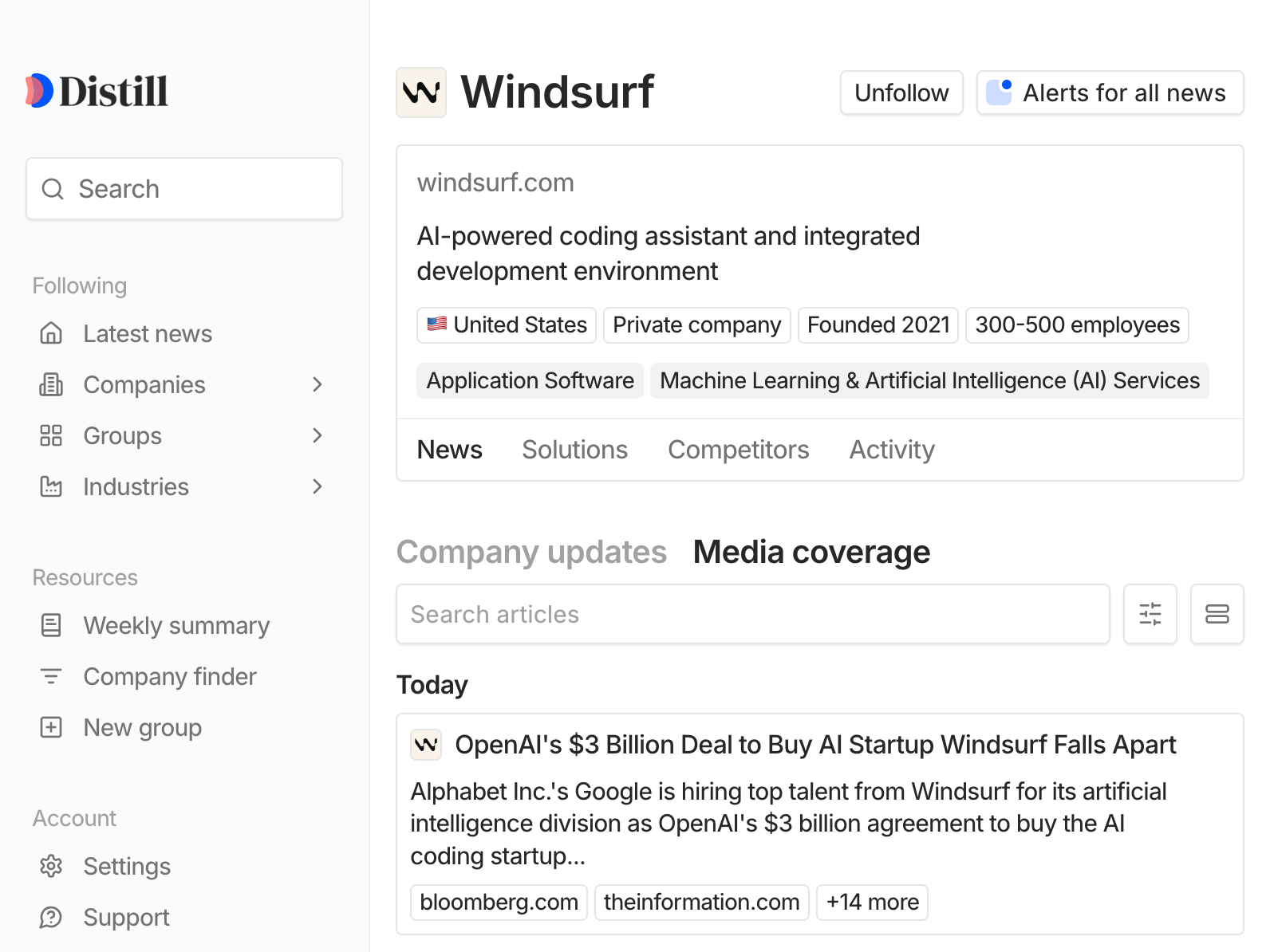Click the United States country tag
The height and width of the screenshot is (952, 1270).
point(507,325)
